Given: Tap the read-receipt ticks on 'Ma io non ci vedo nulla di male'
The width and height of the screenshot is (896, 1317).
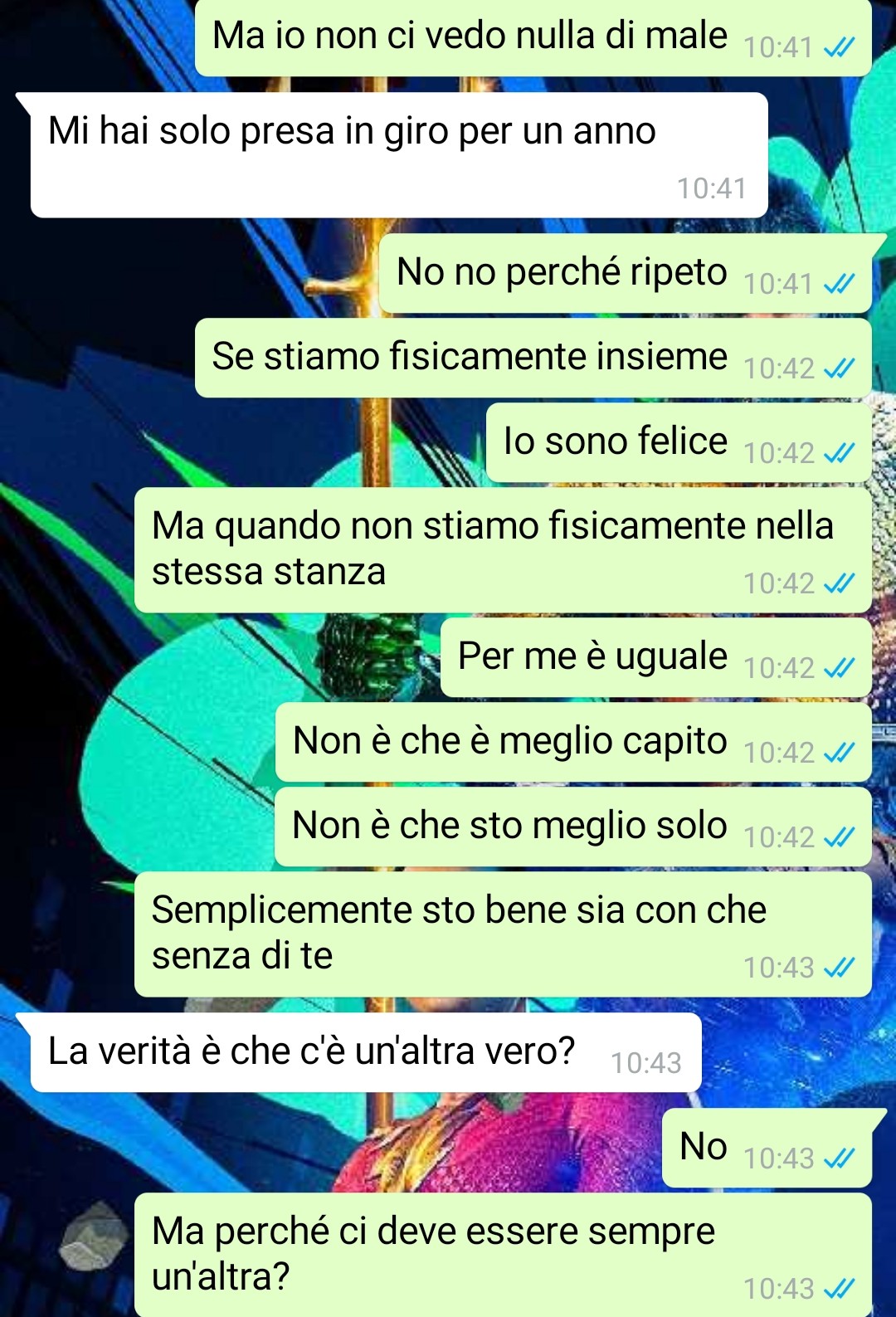Looking at the screenshot, I should pyautogui.click(x=839, y=49).
